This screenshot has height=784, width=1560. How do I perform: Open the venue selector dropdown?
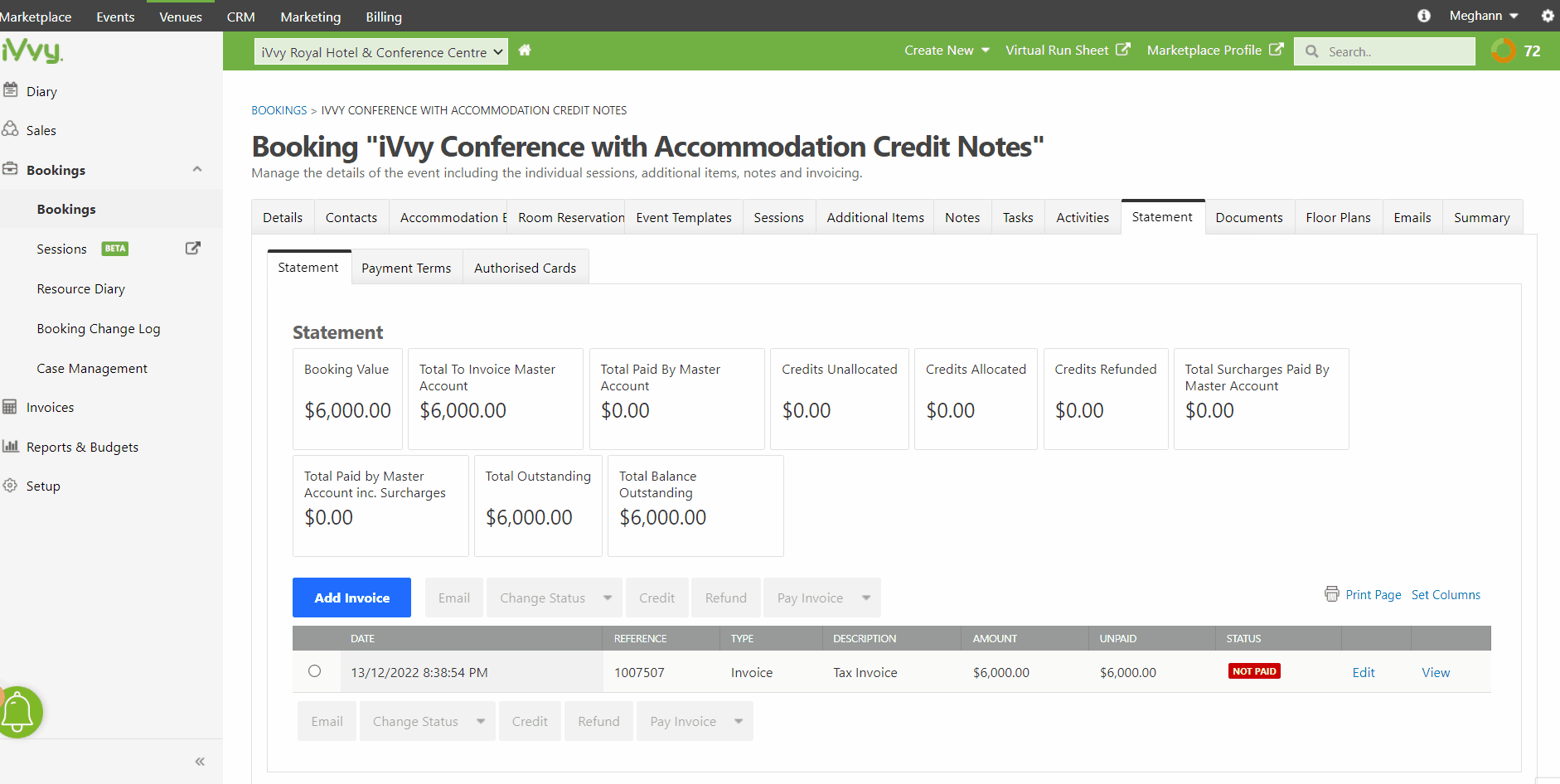(381, 52)
